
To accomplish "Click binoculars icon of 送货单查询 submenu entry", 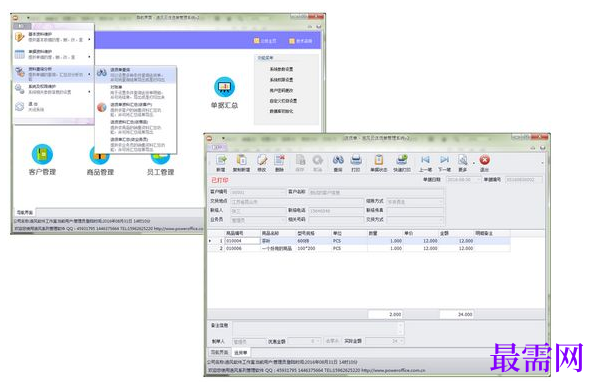I will [102, 73].
